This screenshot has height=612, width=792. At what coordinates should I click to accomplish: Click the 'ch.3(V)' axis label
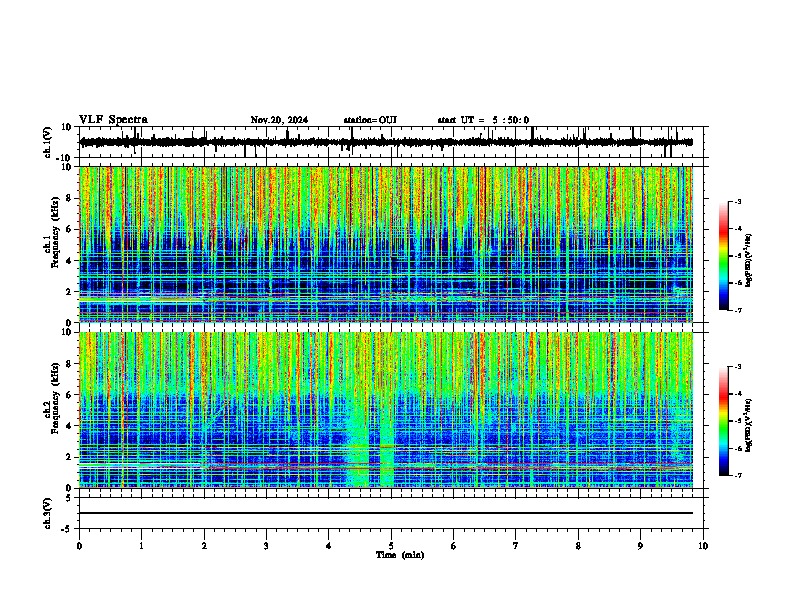point(48,513)
